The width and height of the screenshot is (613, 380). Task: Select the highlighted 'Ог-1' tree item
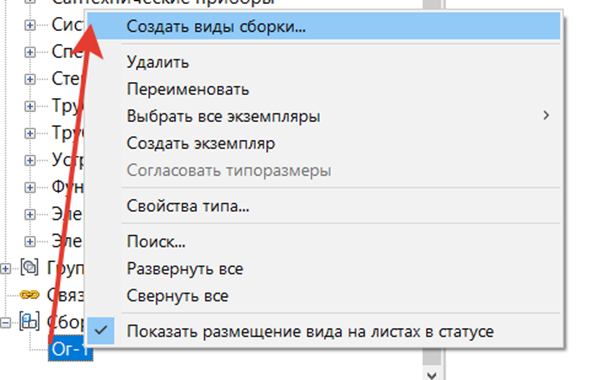[70, 349]
